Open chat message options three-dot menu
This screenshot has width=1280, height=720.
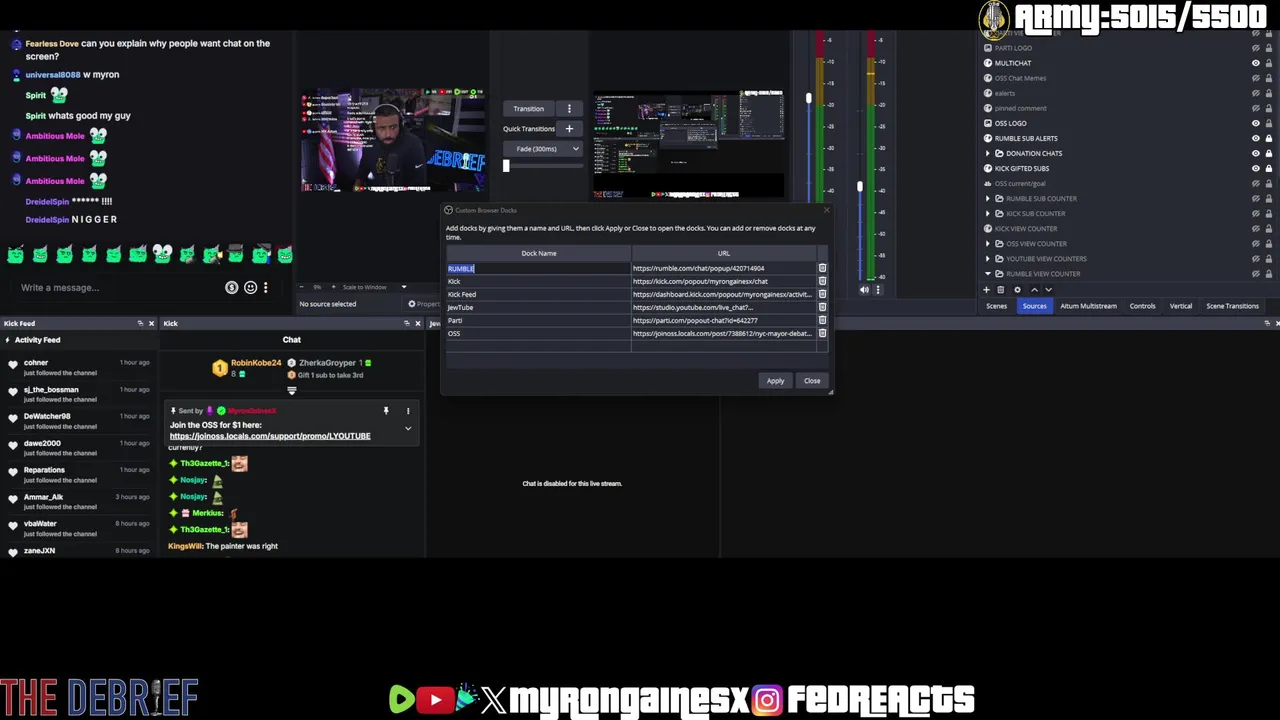click(265, 288)
